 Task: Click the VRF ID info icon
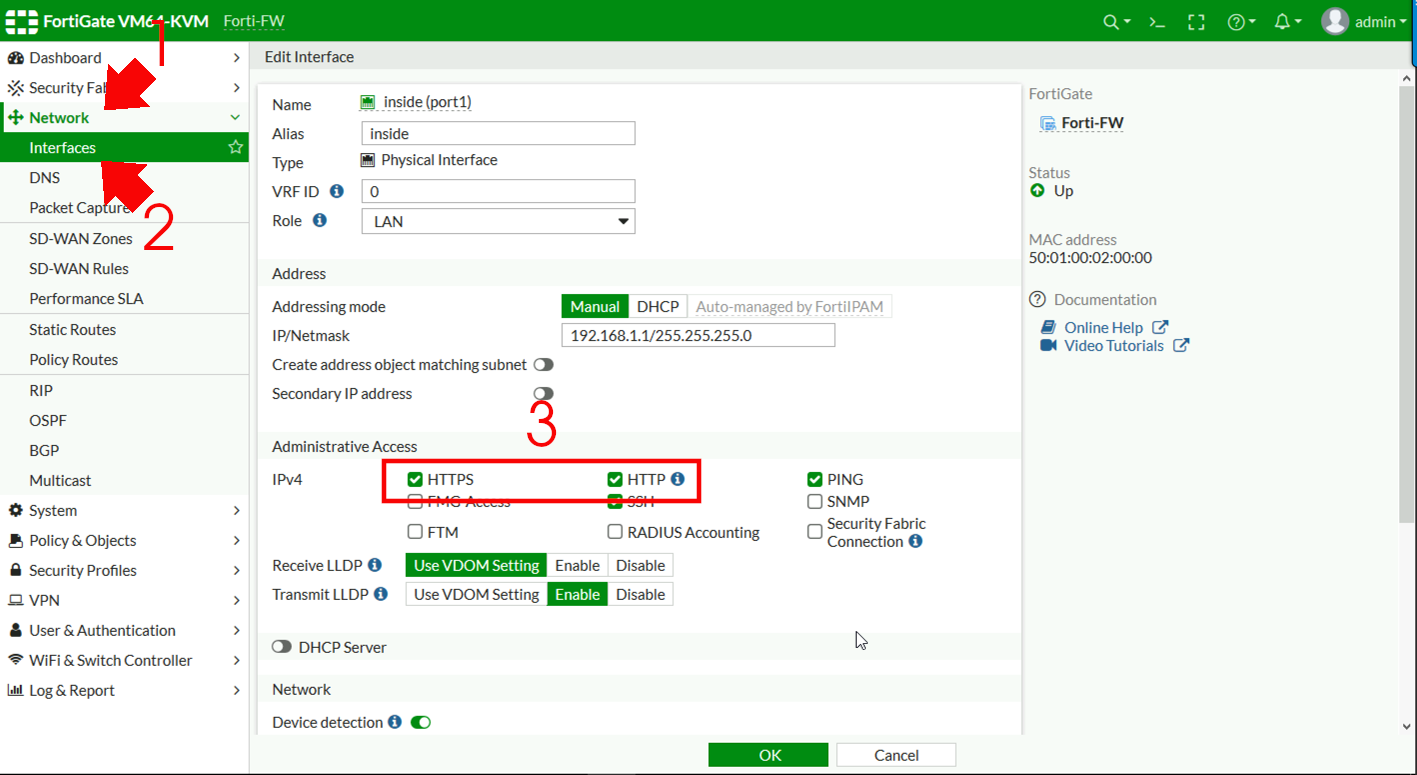coord(337,191)
